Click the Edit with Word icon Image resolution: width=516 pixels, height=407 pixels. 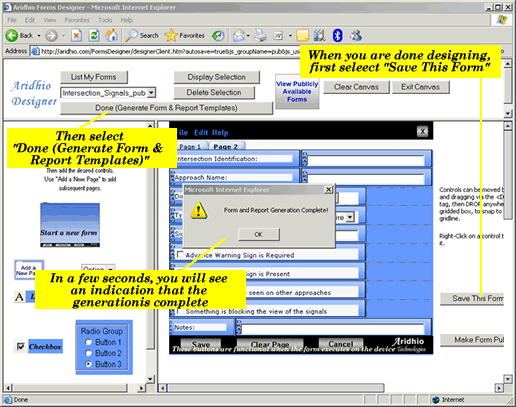click(278, 35)
